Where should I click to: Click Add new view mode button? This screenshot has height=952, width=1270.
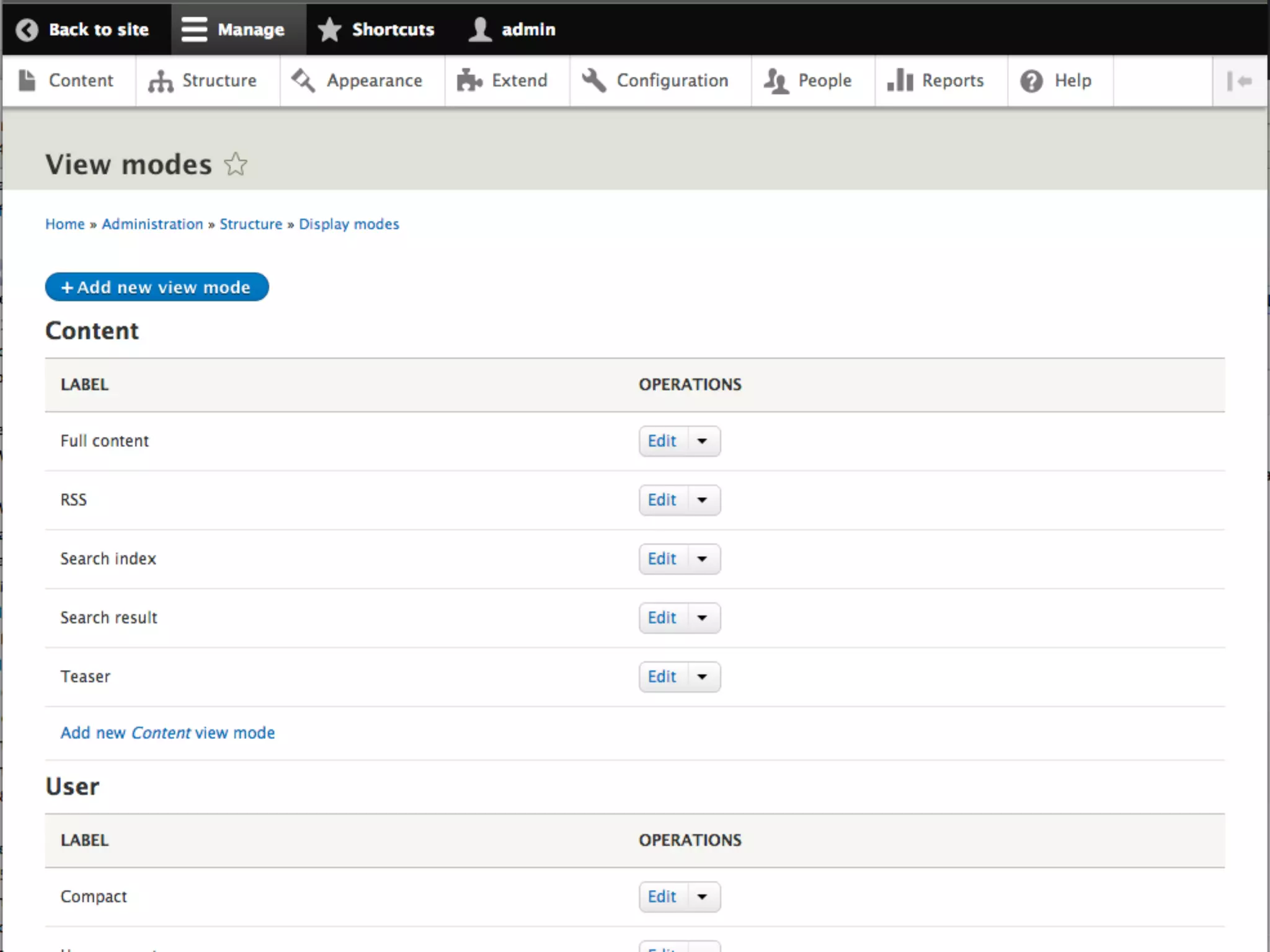click(157, 287)
